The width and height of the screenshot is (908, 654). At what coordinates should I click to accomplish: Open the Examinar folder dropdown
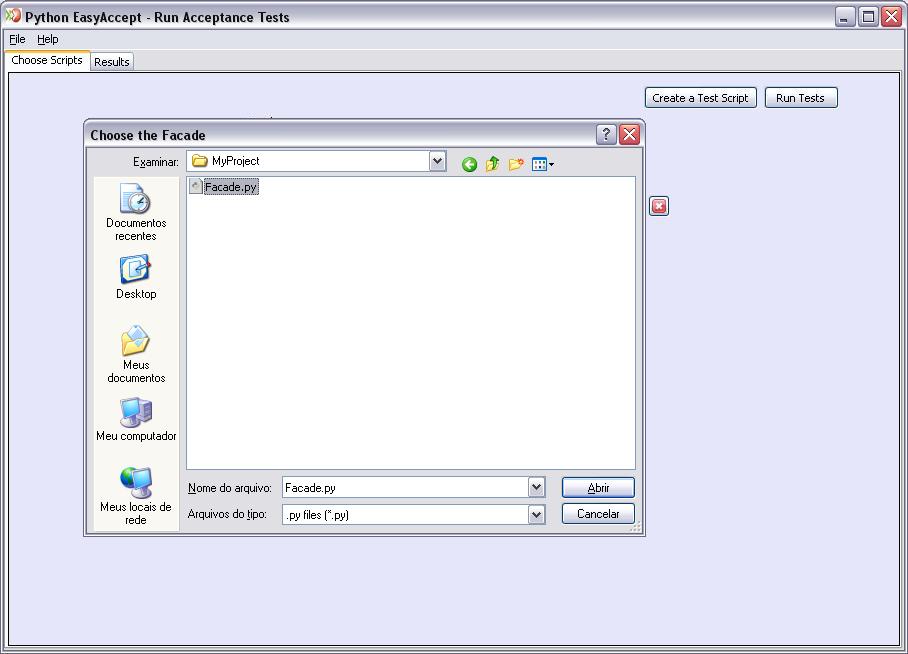tap(437, 161)
